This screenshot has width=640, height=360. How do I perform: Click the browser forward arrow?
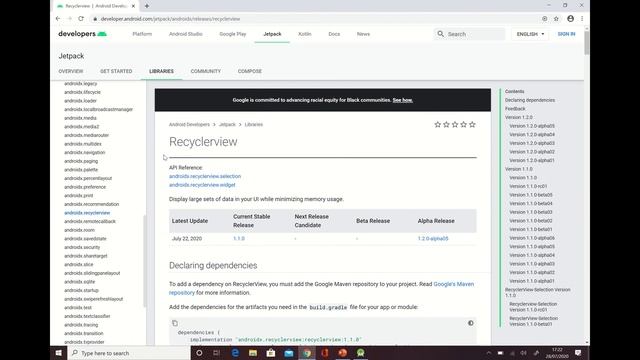pos(69,19)
